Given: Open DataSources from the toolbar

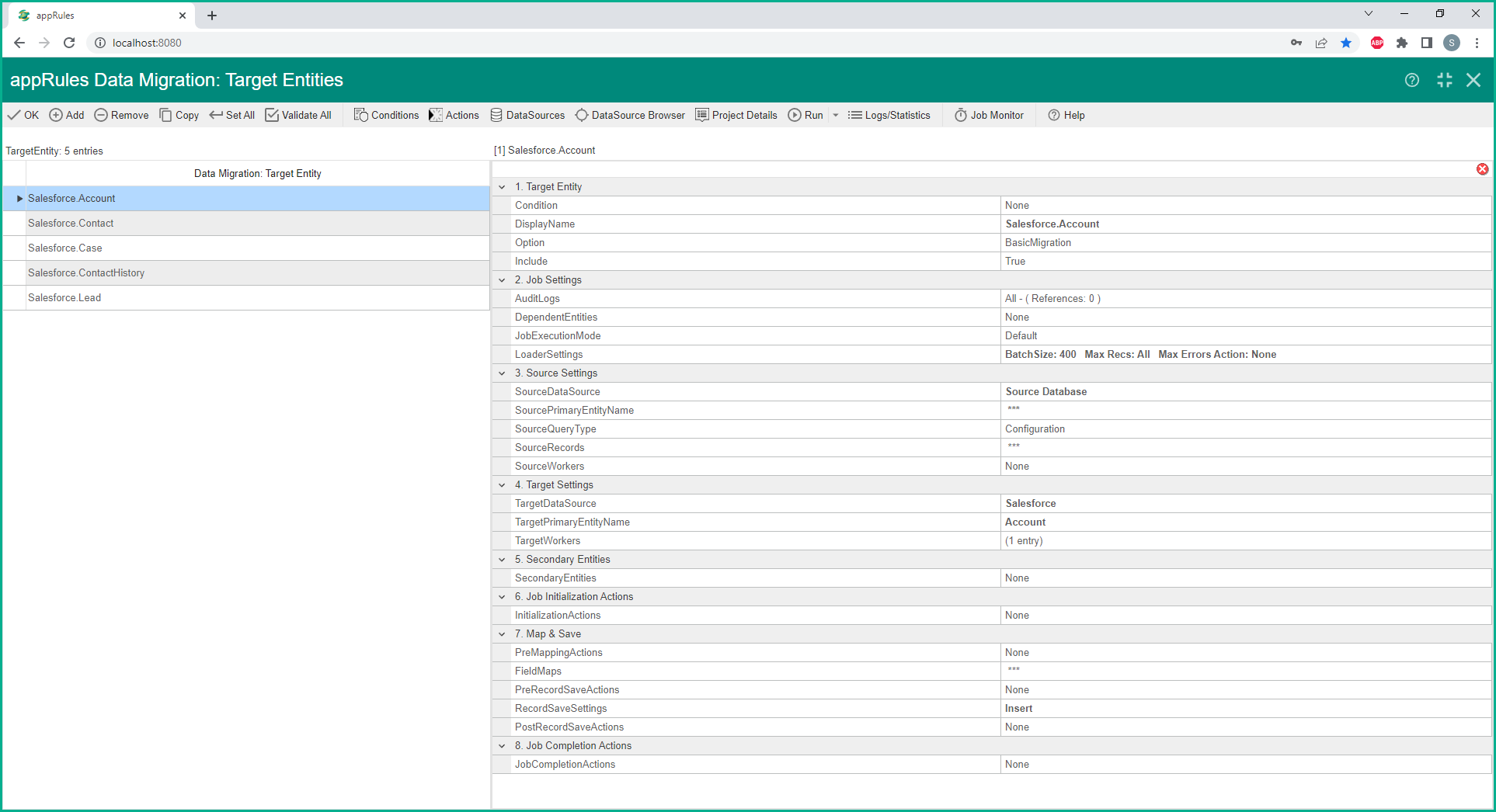Looking at the screenshot, I should pos(527,115).
